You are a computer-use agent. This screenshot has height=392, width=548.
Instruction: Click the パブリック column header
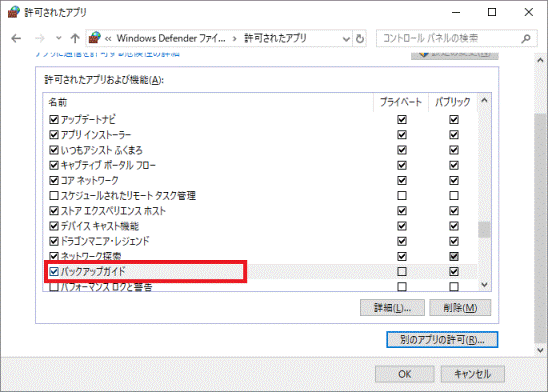[453, 102]
